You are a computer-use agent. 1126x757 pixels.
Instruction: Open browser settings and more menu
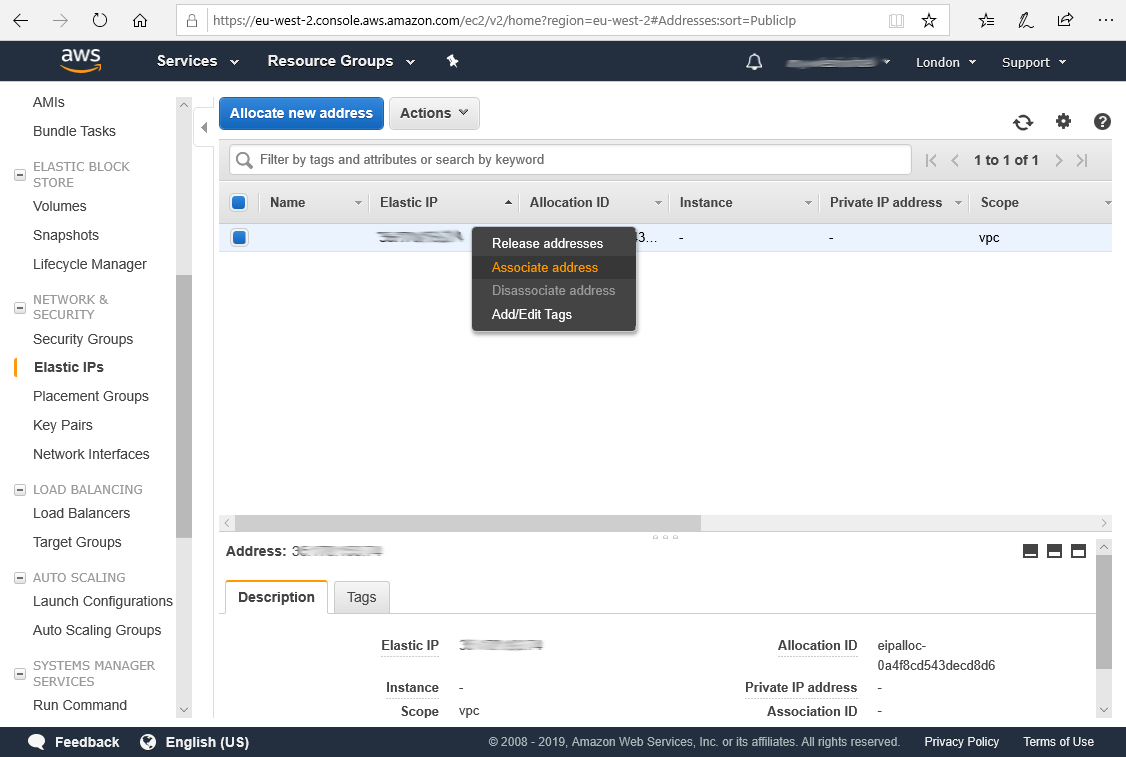(x=1106, y=20)
